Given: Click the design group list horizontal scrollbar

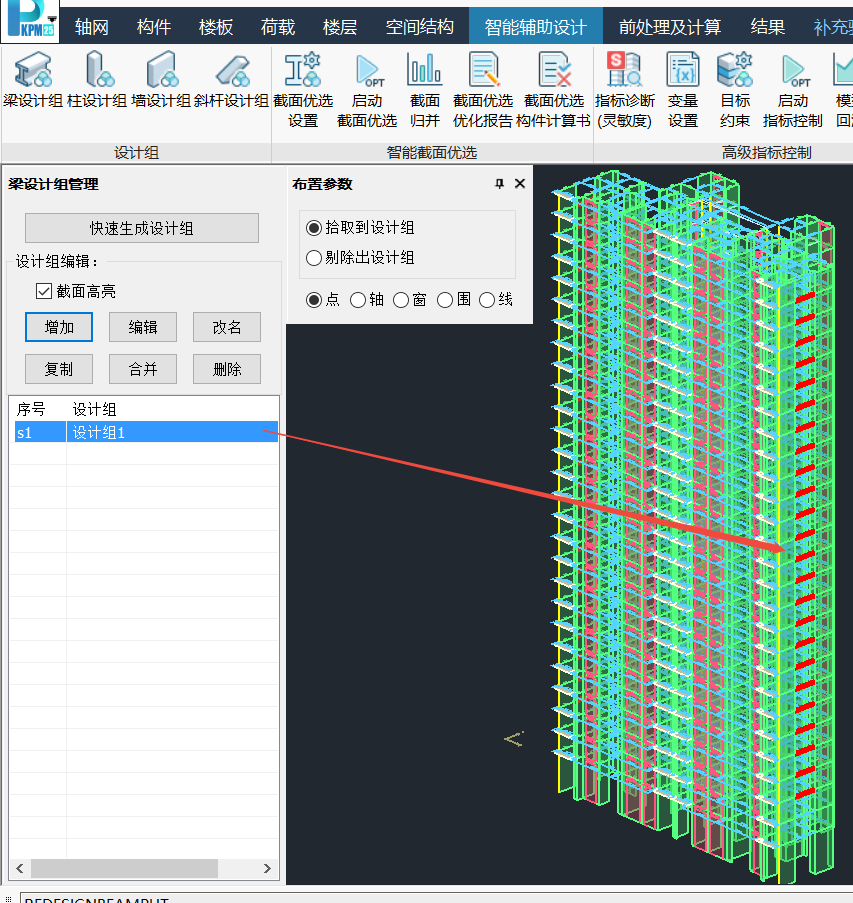Looking at the screenshot, I should [x=125, y=868].
